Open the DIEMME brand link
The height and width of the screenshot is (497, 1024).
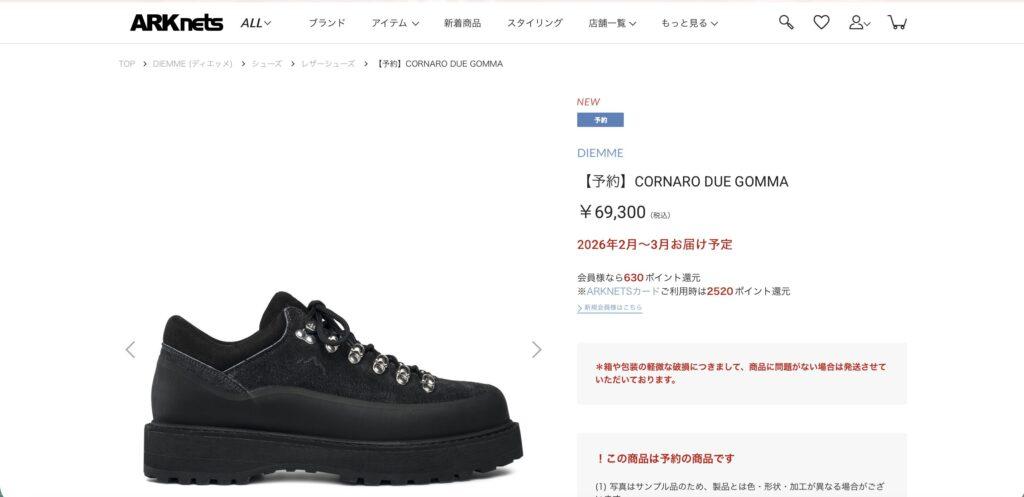point(600,153)
